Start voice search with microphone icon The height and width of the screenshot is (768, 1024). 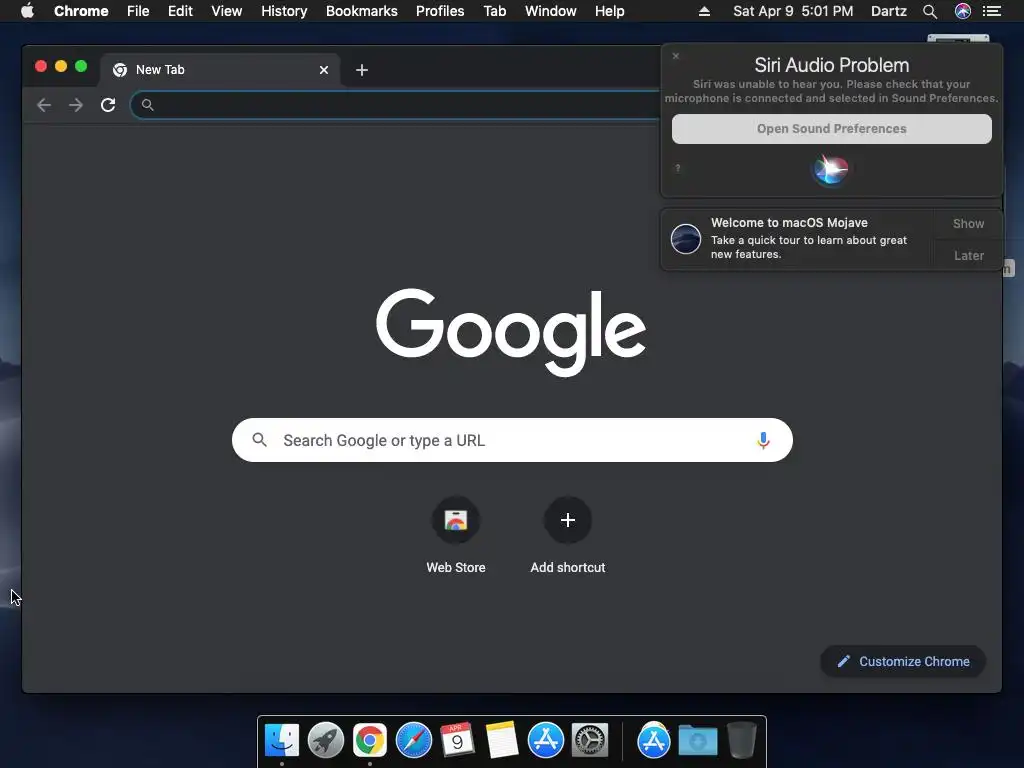pyautogui.click(x=763, y=440)
